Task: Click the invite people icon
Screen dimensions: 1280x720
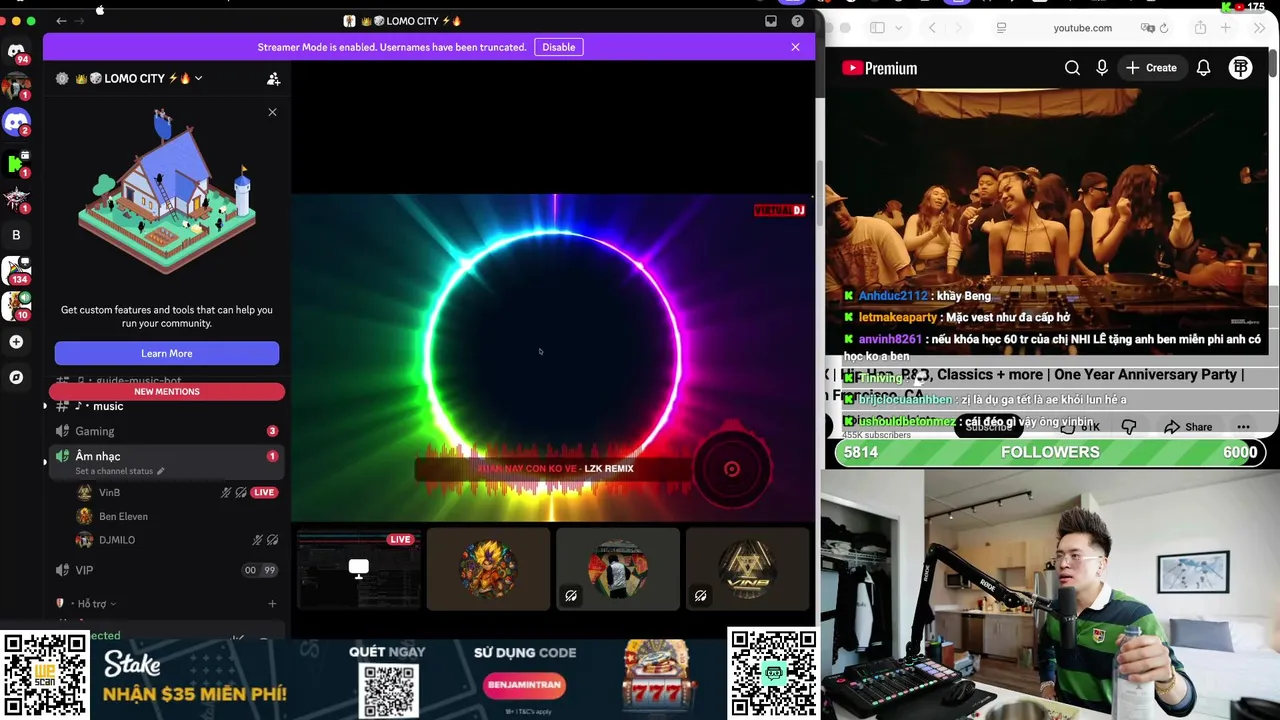Action: point(273,79)
